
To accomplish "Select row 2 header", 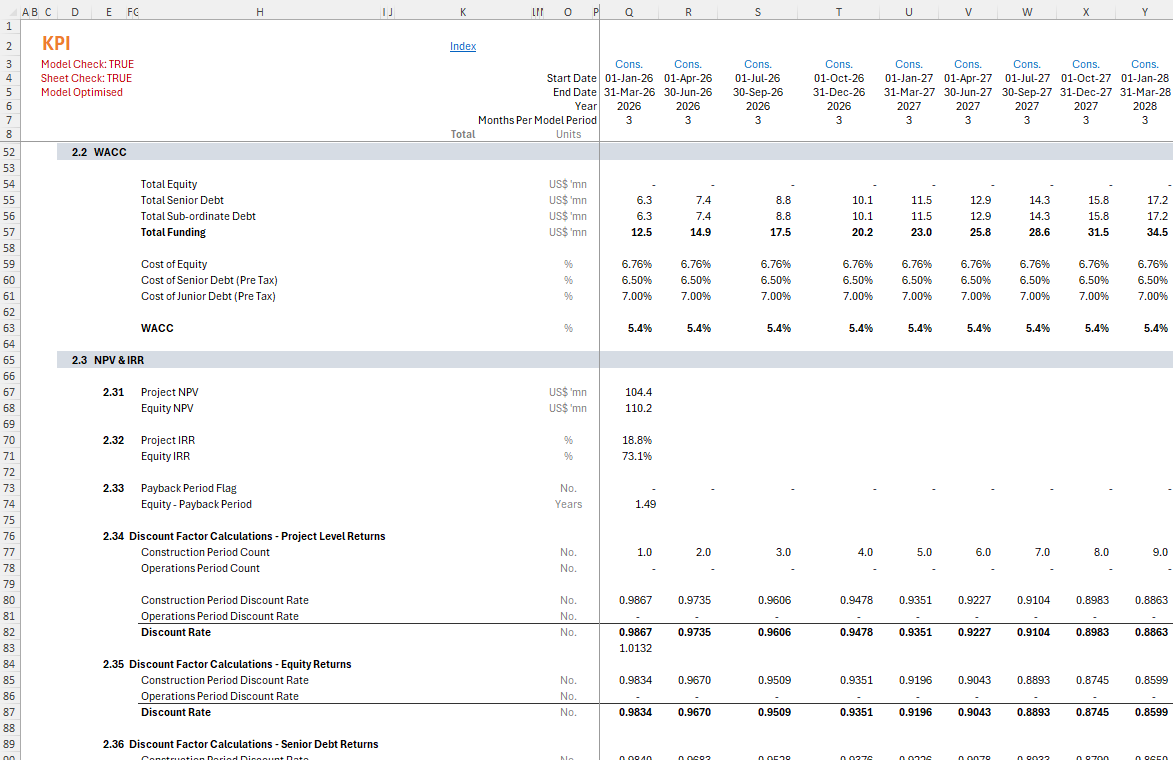I will click(x=9, y=46).
